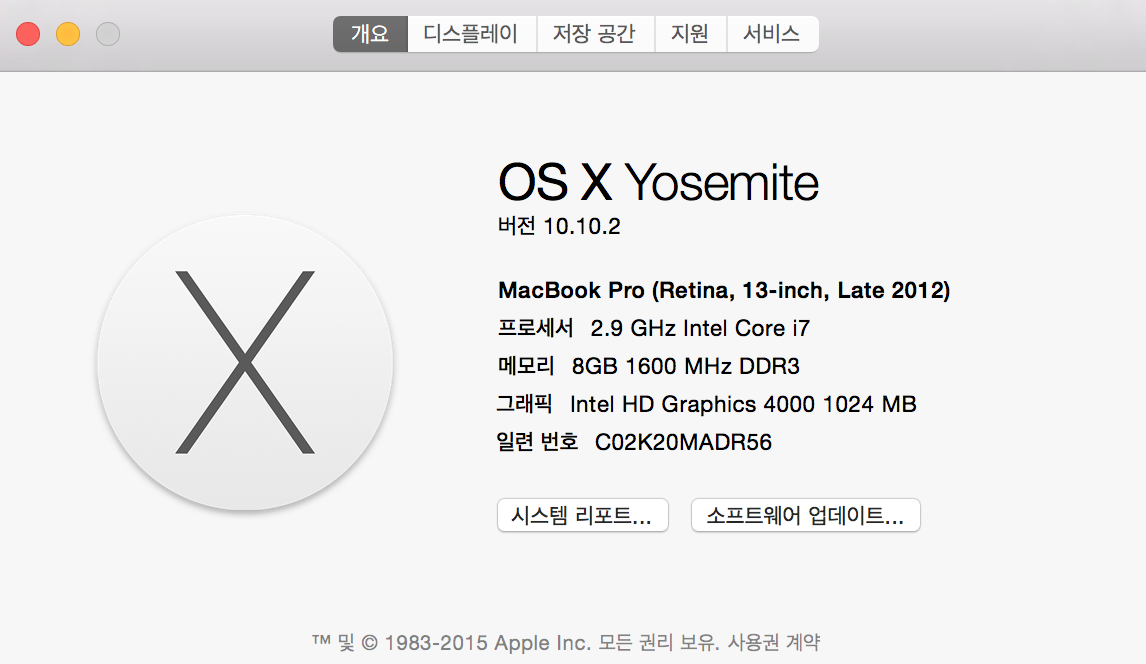Click the OS X Yosemite title heading
The width and height of the screenshot is (1146, 664).
658,183
